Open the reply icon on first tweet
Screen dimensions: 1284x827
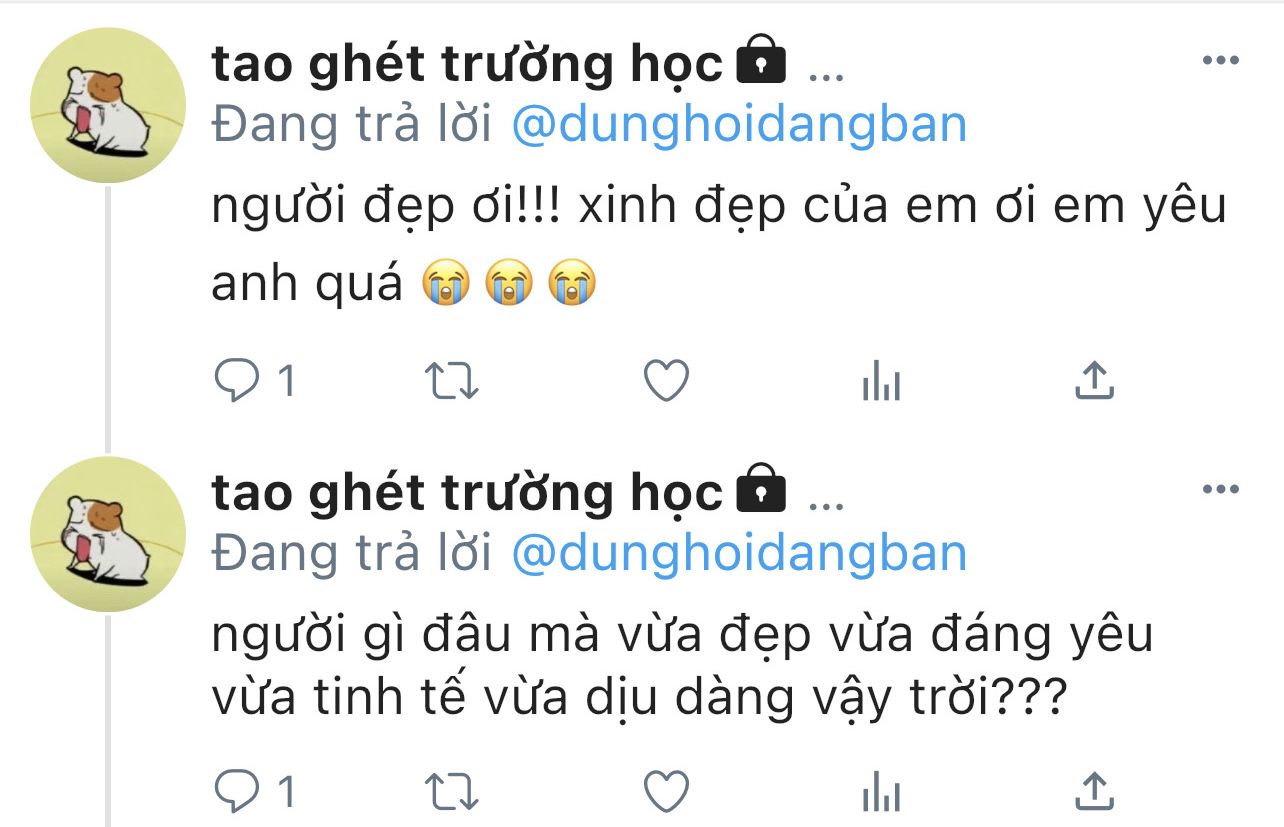(237, 381)
